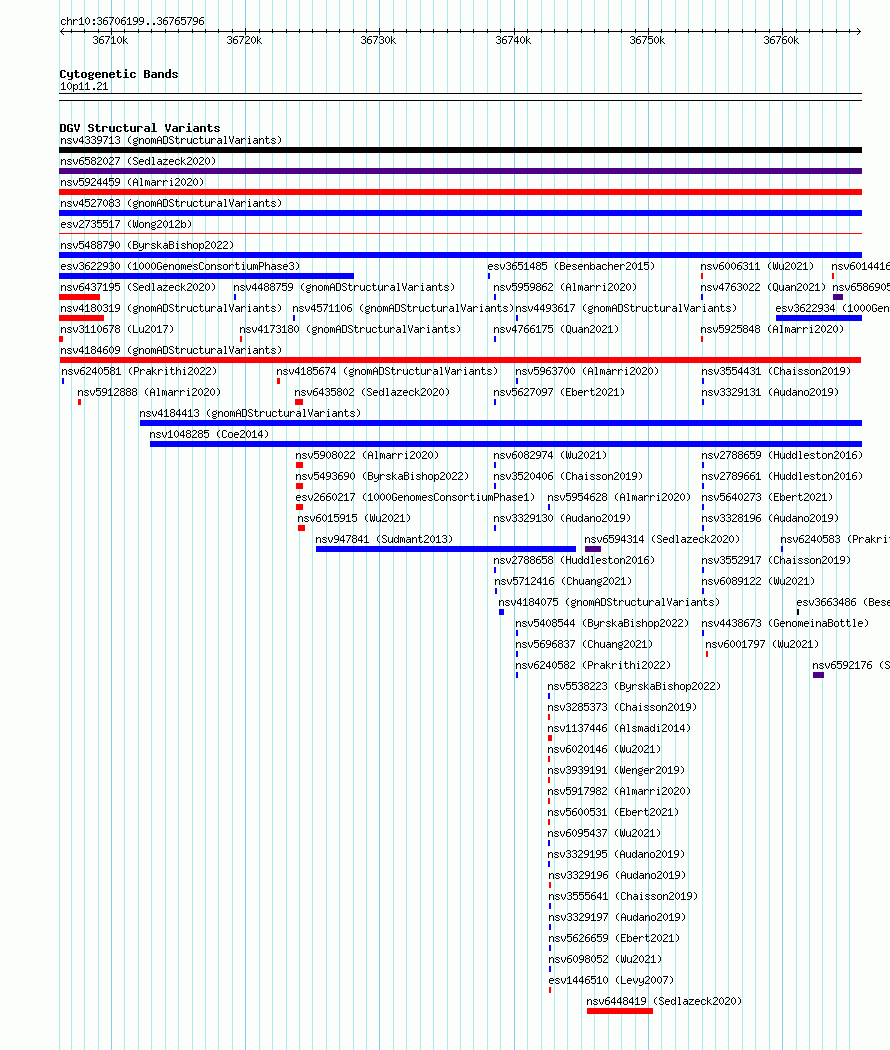Screen dimensions: 890x1050
Task: Click nsv4488759 gnomADStructuralVariants label
Action: [x=344, y=287]
